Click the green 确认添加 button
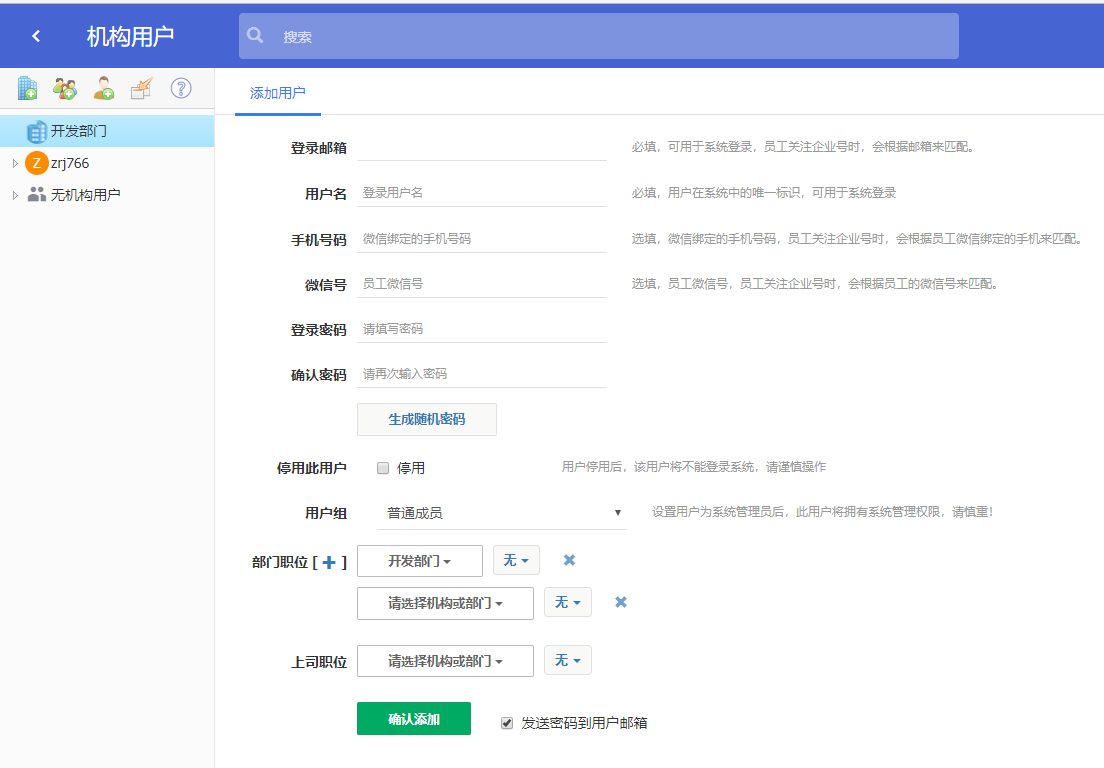Screen dimensions: 1104x768 point(413,719)
